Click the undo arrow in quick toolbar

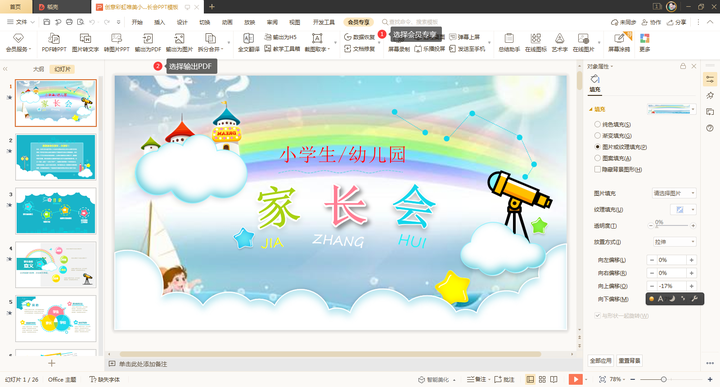pyautogui.click(x=92, y=22)
